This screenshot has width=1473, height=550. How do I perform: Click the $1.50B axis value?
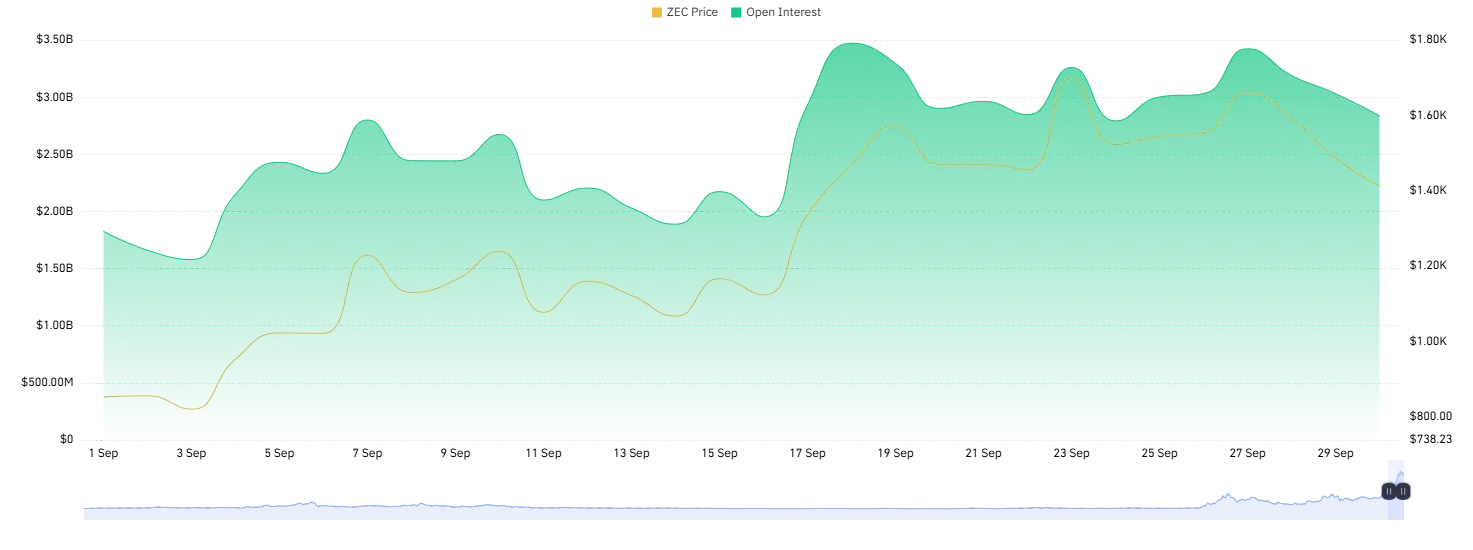55,268
